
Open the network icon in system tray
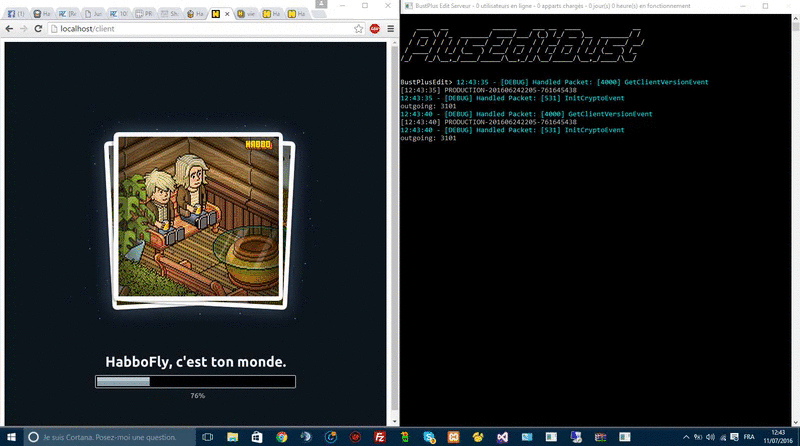pos(723,437)
